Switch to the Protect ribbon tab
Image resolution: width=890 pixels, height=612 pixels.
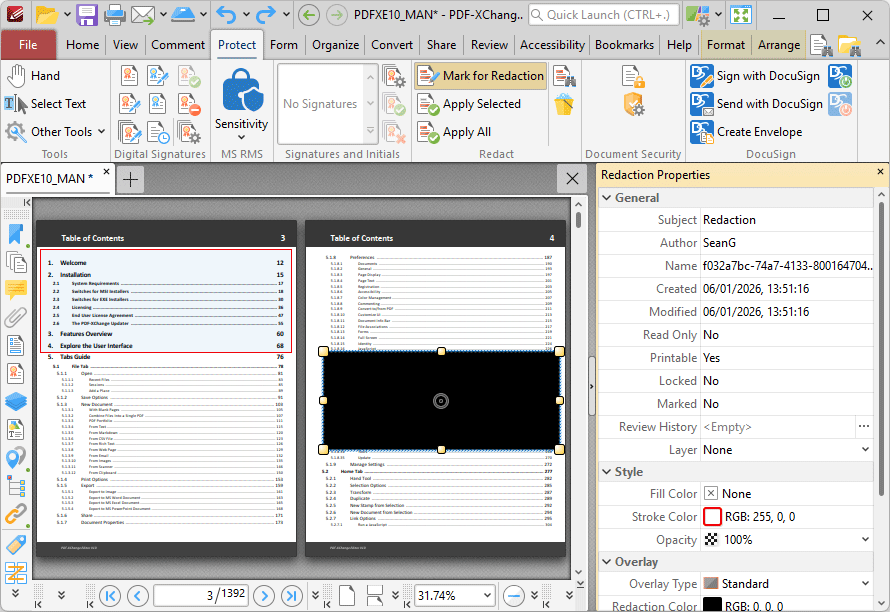pos(237,44)
